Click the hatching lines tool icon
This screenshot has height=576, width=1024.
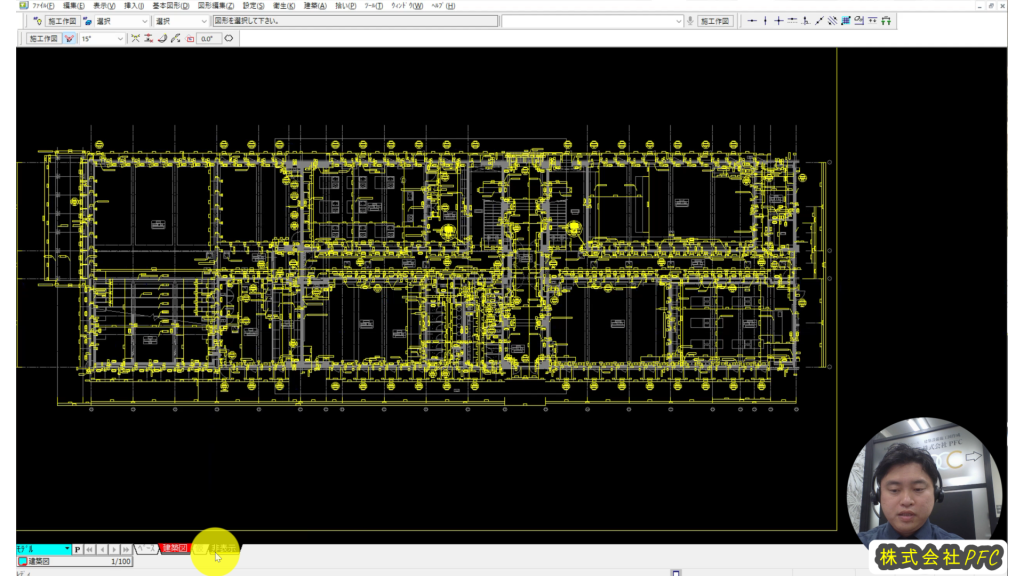832,21
